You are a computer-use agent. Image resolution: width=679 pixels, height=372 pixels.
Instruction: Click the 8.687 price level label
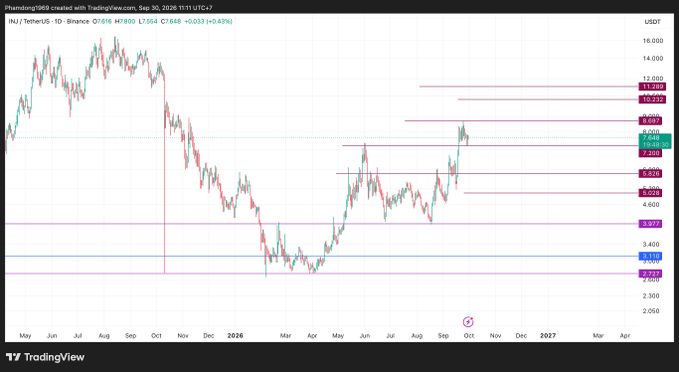pyautogui.click(x=651, y=121)
